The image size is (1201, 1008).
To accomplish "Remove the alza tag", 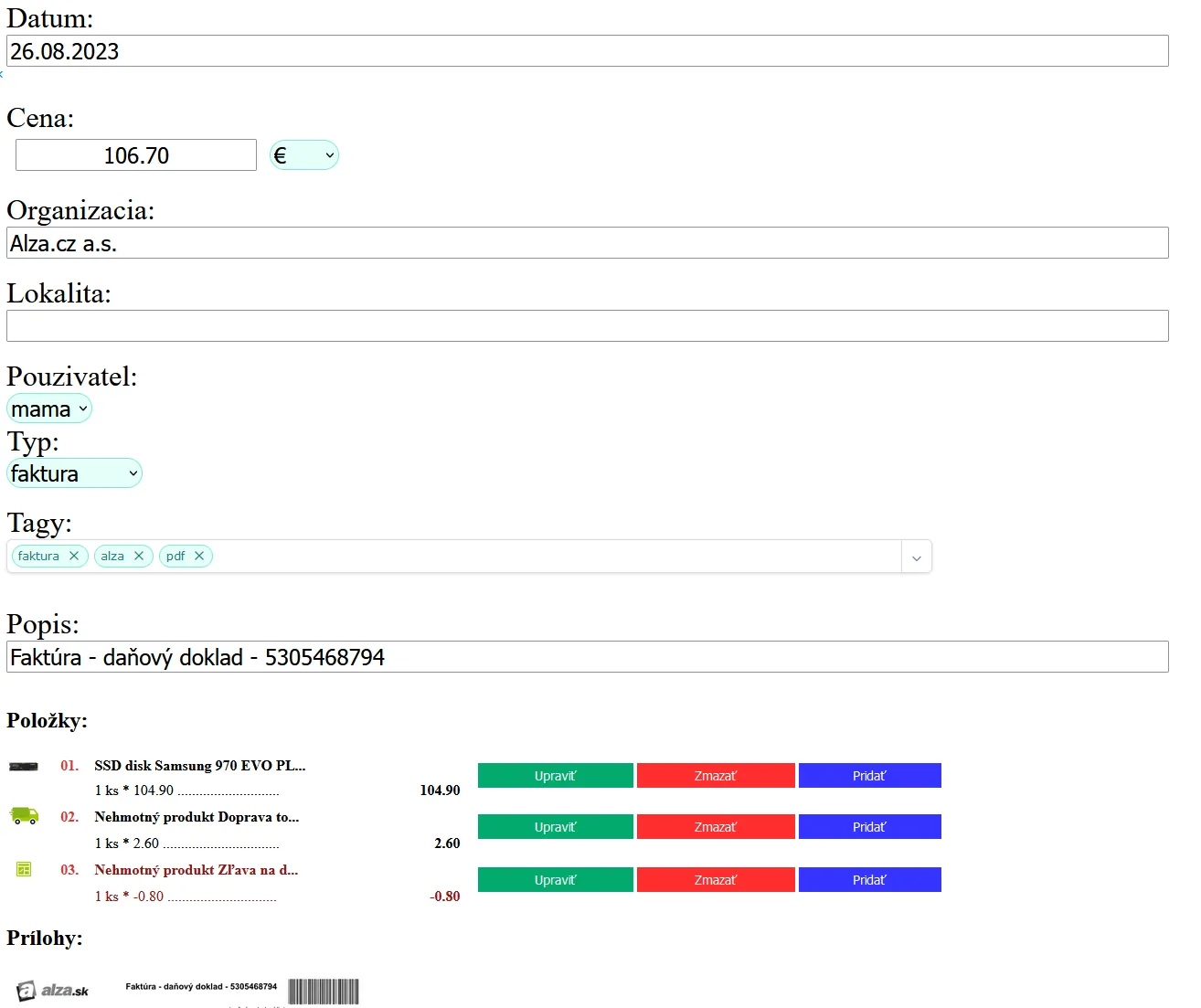I will click(x=139, y=556).
